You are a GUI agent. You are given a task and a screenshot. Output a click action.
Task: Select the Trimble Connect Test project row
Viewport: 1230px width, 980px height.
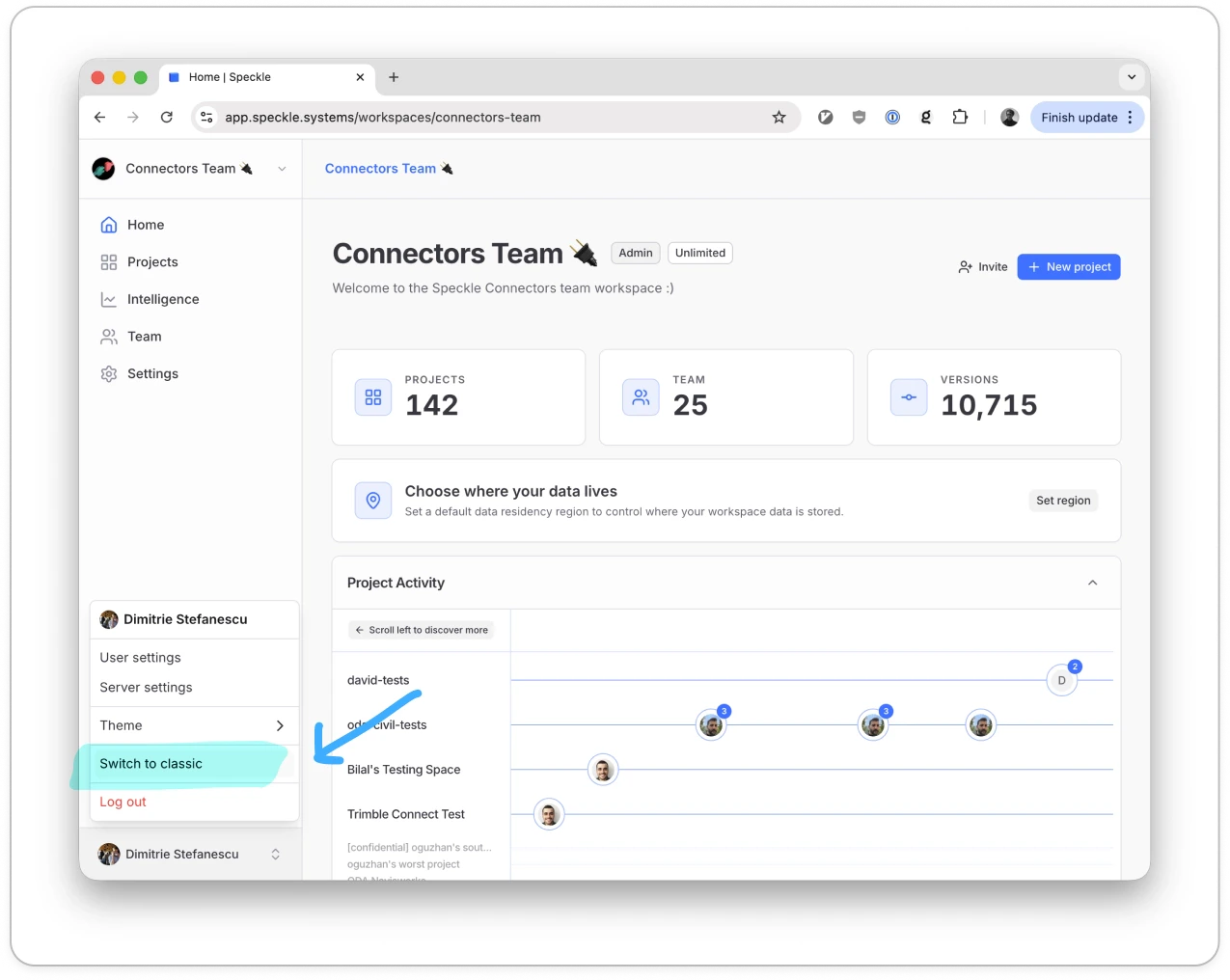coord(406,814)
